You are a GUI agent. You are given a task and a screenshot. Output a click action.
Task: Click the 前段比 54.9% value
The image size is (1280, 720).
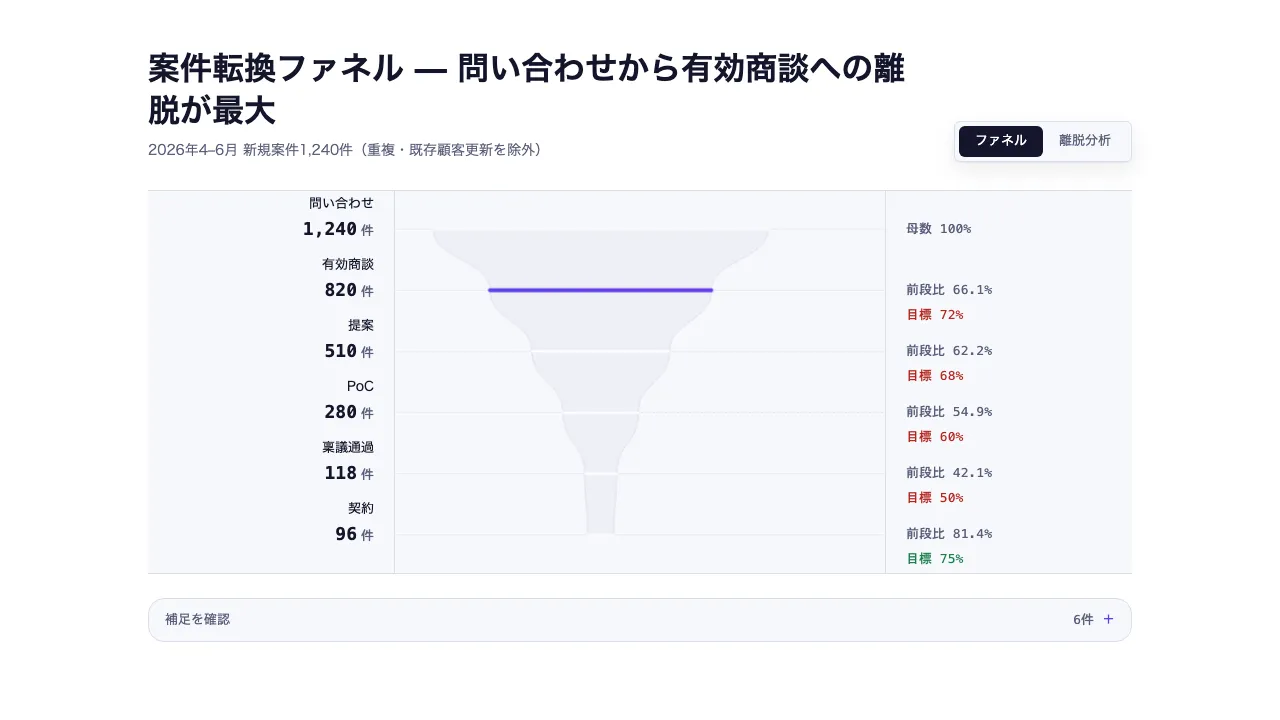[949, 412]
